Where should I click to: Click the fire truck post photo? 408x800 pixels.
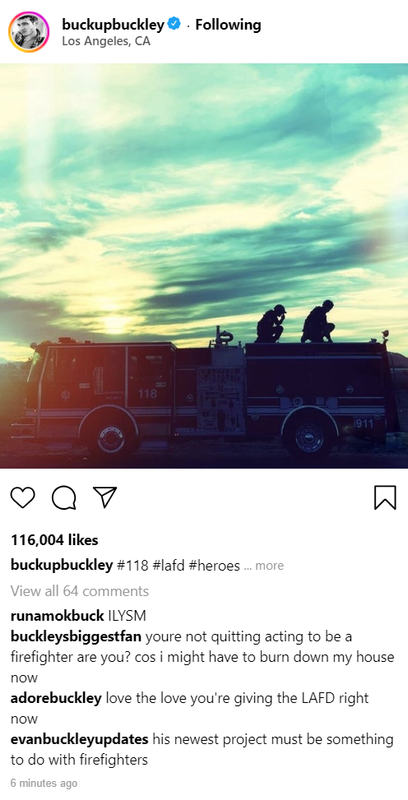(204, 265)
